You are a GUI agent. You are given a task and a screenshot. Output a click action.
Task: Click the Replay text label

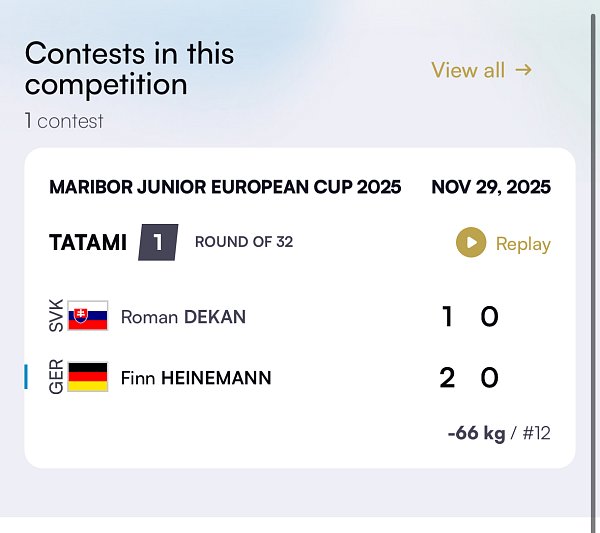point(523,244)
